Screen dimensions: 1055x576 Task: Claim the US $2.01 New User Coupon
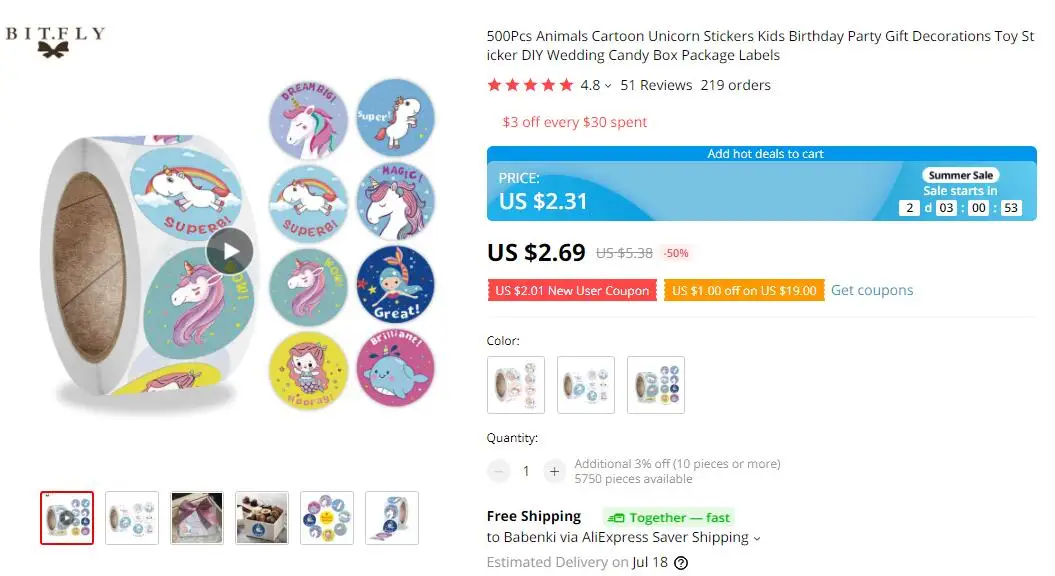pos(572,291)
